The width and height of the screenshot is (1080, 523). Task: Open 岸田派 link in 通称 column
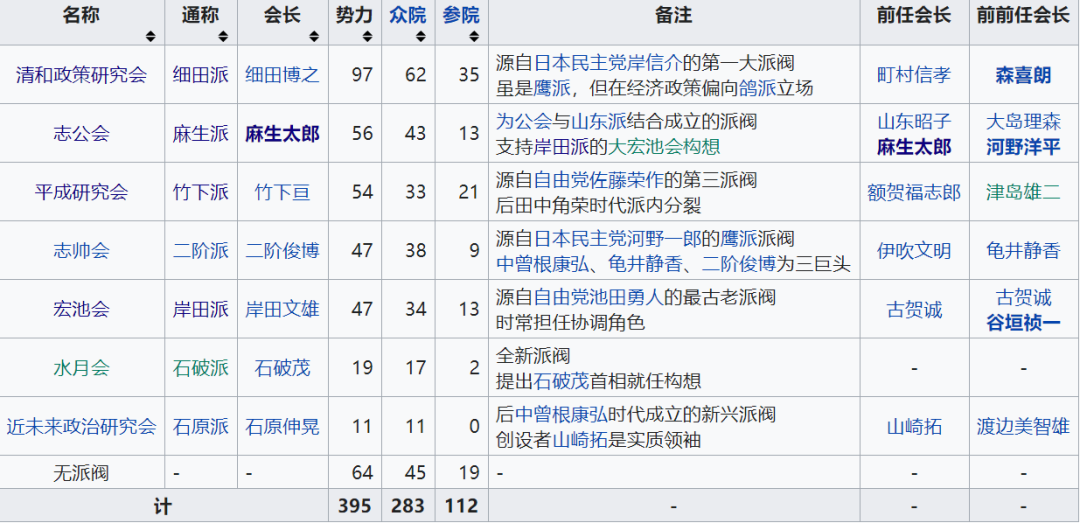coord(200,309)
